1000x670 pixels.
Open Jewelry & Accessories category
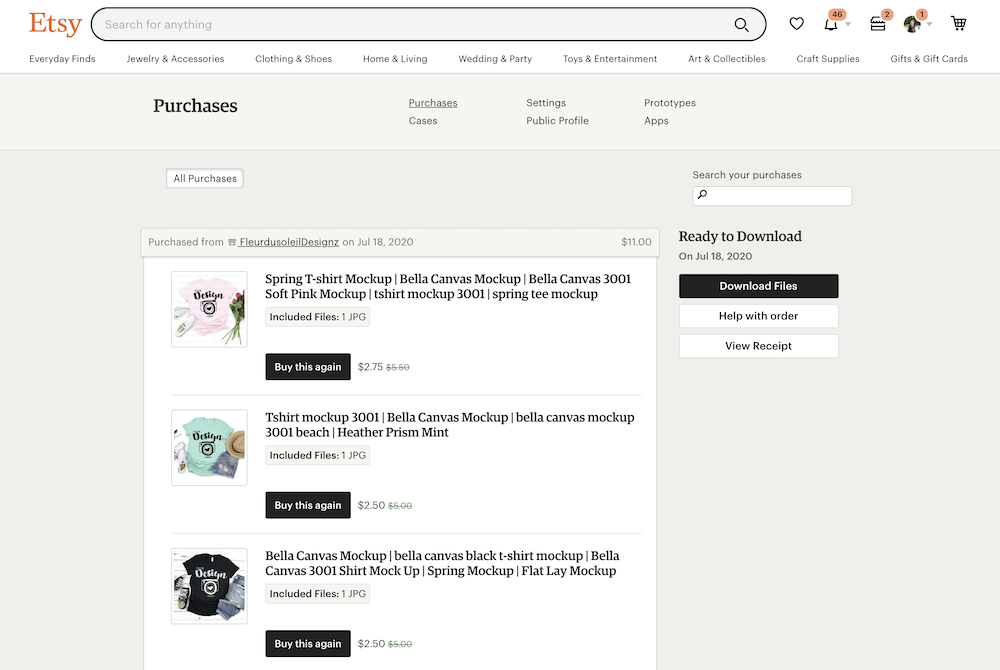coord(175,59)
